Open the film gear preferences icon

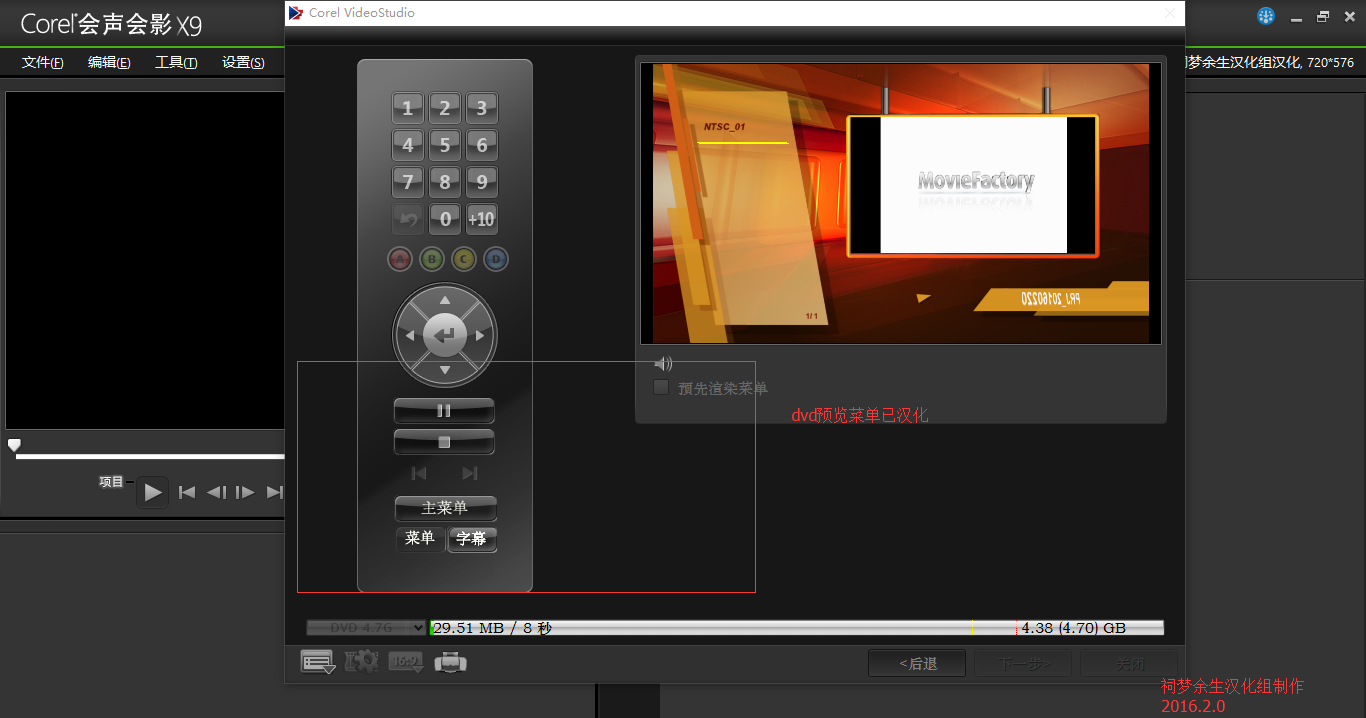361,662
